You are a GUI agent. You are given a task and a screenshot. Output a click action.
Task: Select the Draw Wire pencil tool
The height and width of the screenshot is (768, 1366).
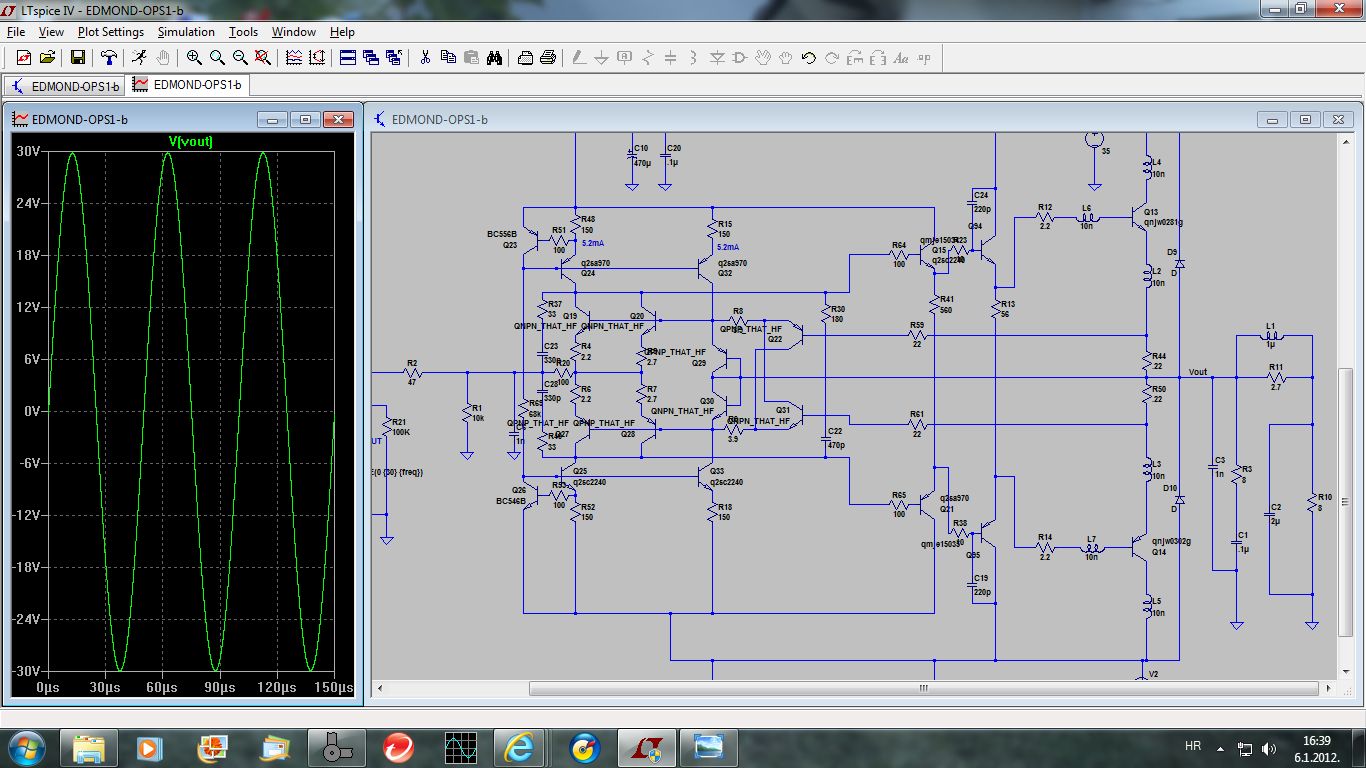click(579, 58)
